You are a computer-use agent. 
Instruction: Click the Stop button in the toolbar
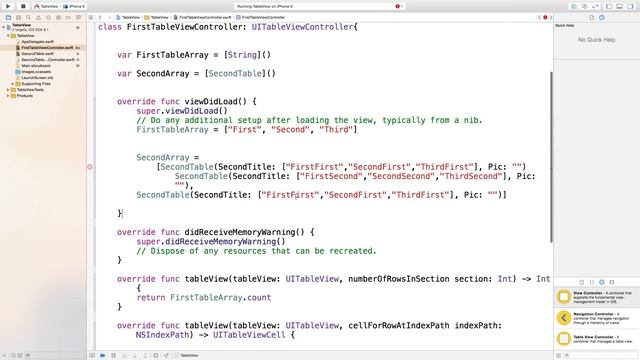pos(23,6)
